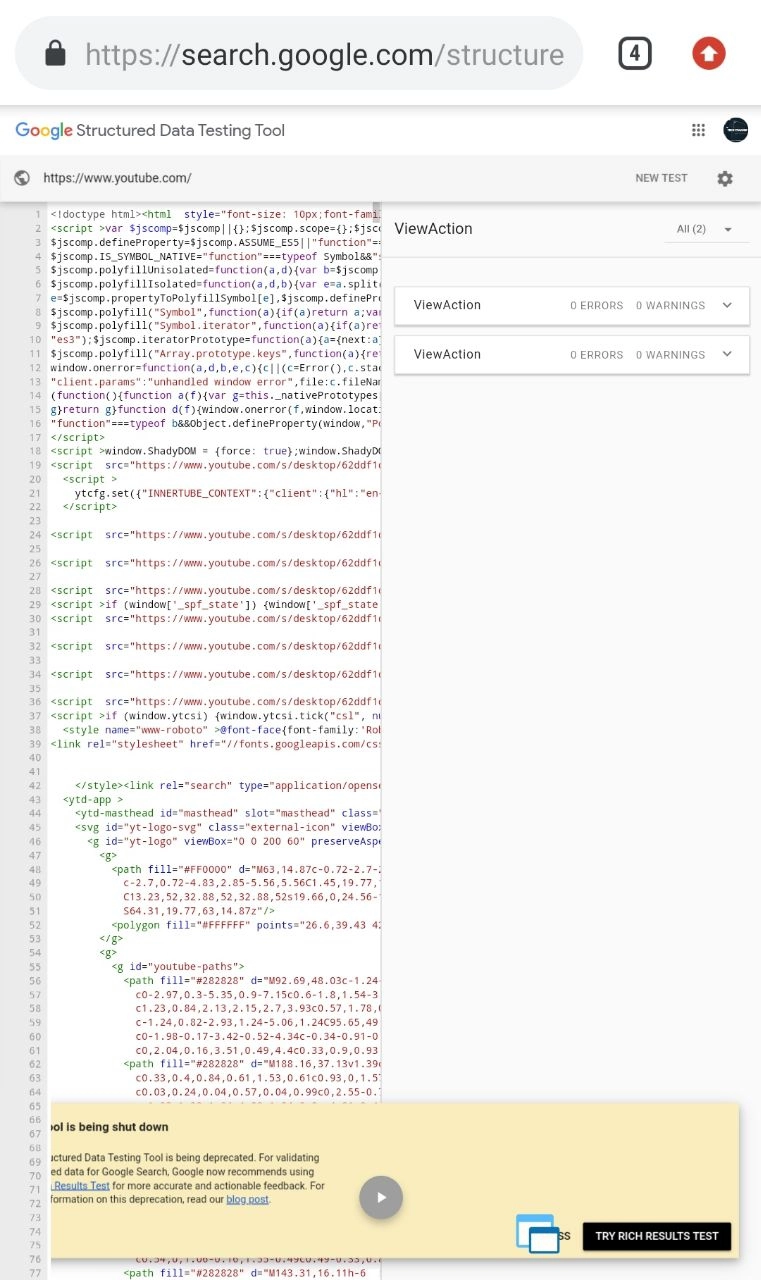Click TRY RICH RESULTS TEST button

point(656,1236)
